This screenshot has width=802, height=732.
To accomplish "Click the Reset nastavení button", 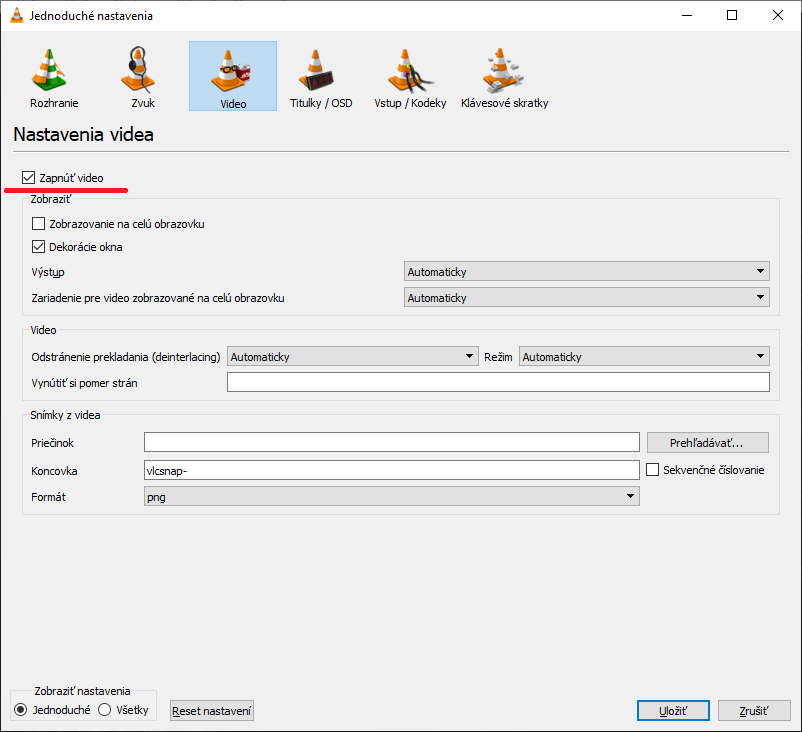I will 212,711.
